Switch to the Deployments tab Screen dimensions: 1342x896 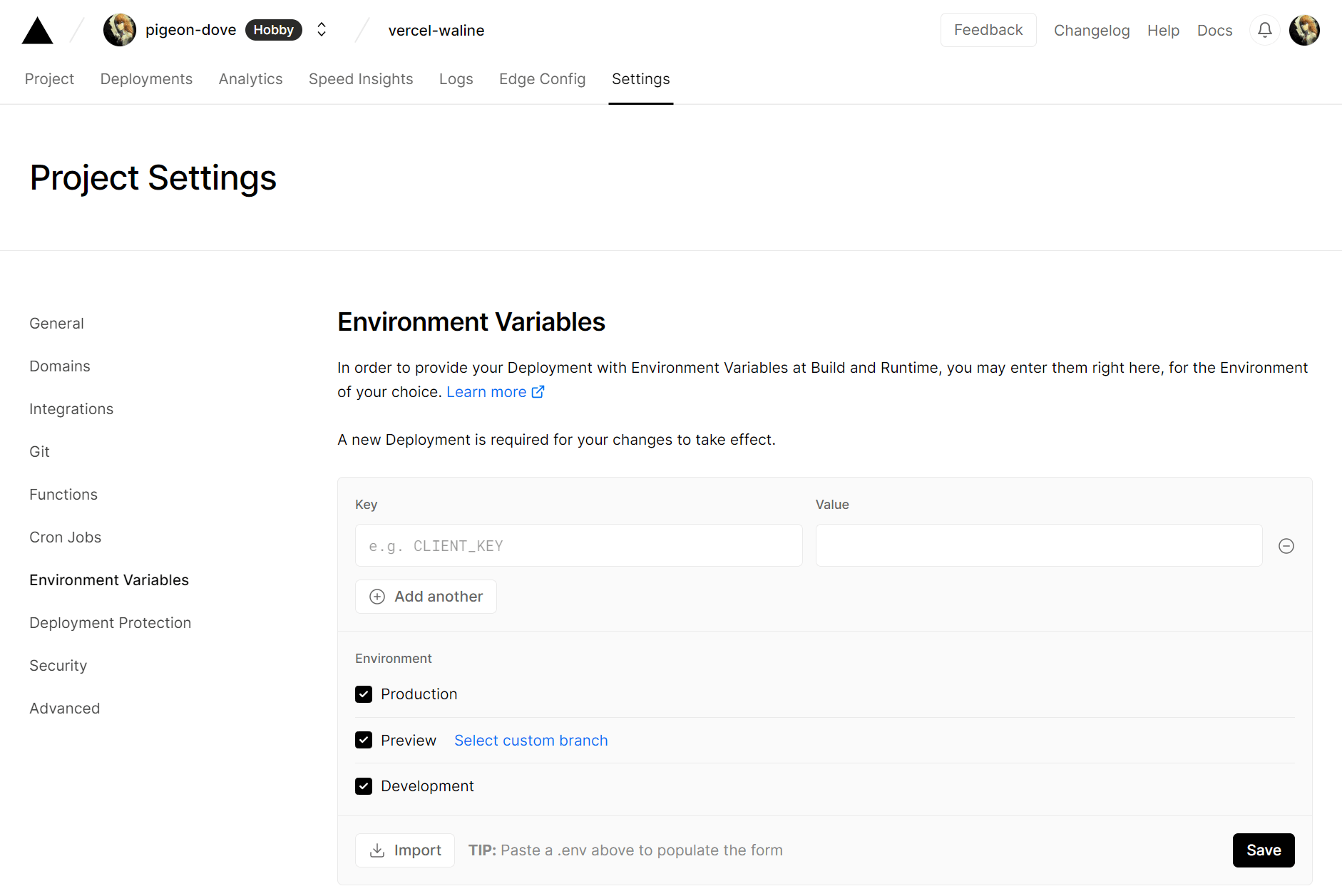[x=146, y=79]
